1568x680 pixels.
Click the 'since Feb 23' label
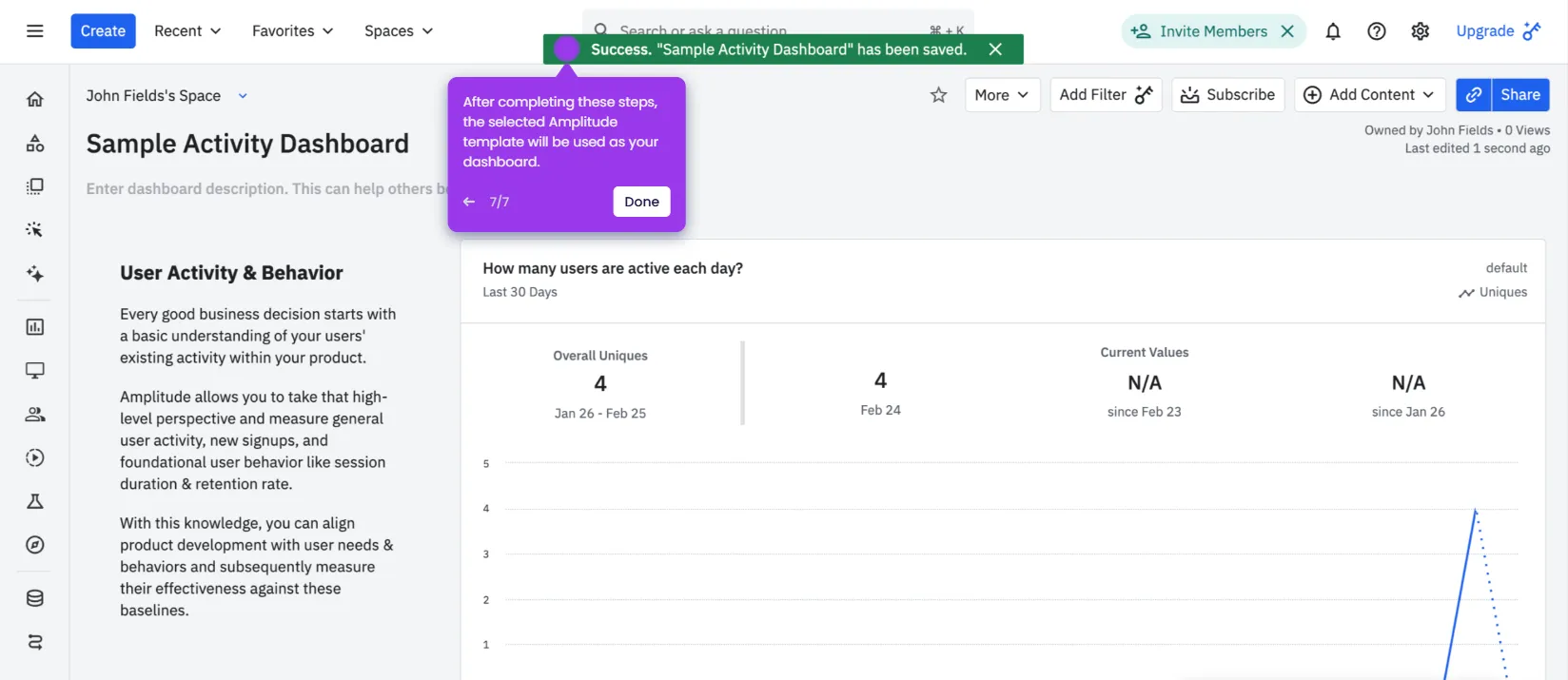coord(1145,412)
